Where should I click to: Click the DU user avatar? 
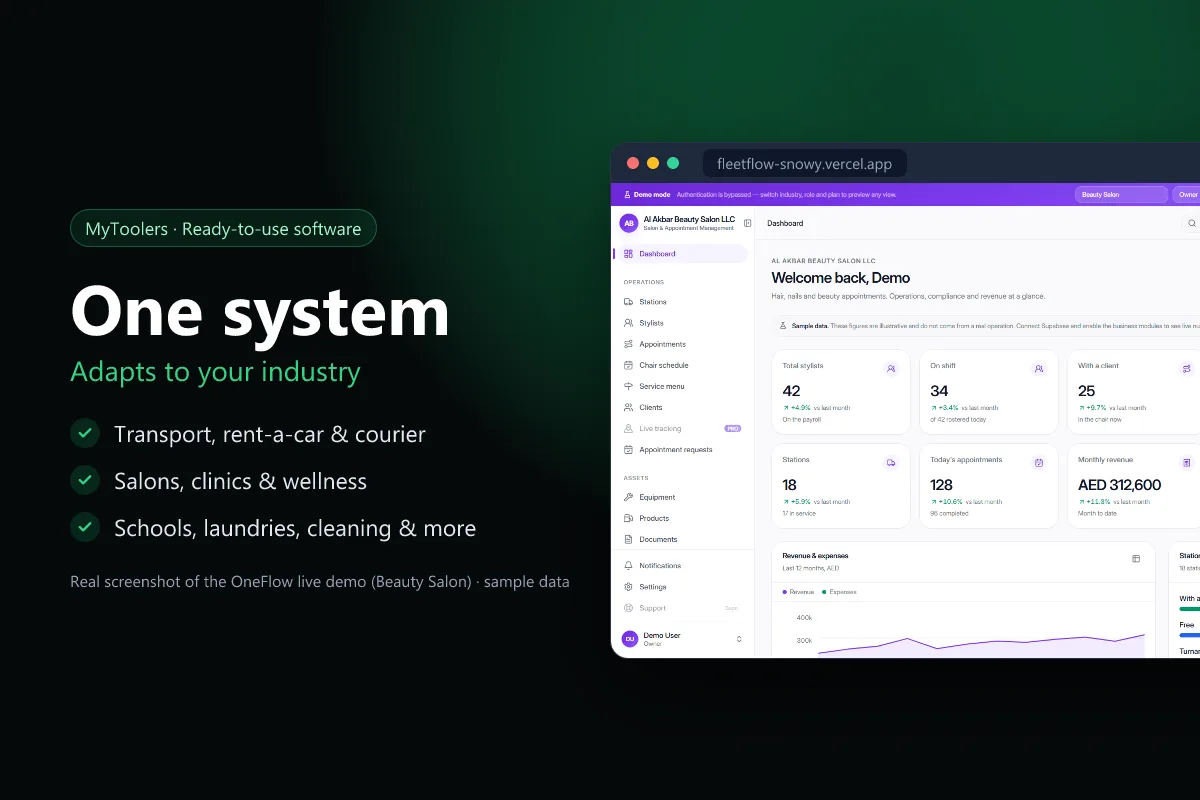pos(630,638)
